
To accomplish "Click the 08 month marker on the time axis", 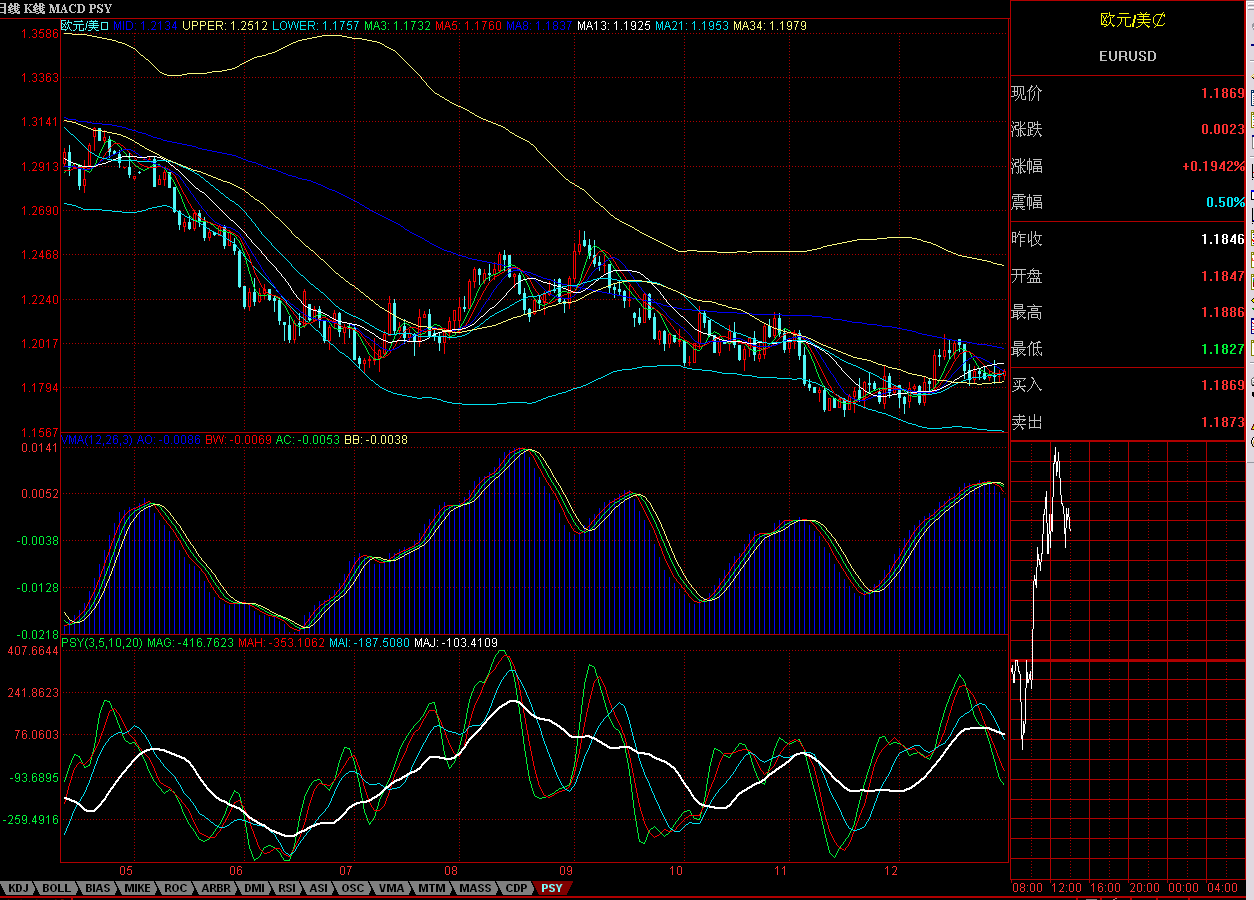I will [451, 870].
